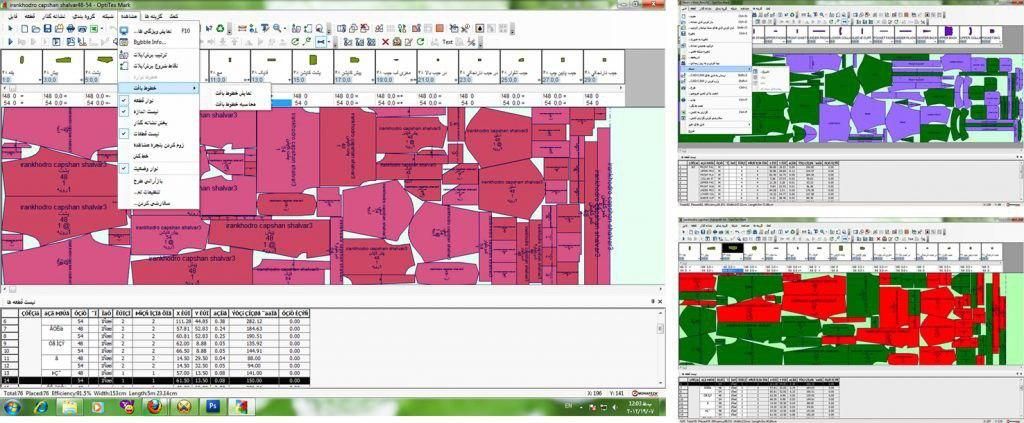The height and width of the screenshot is (423, 1024).
Task: Toggle the checked نوار وضعیت status bar item
Action: pyautogui.click(x=158, y=168)
